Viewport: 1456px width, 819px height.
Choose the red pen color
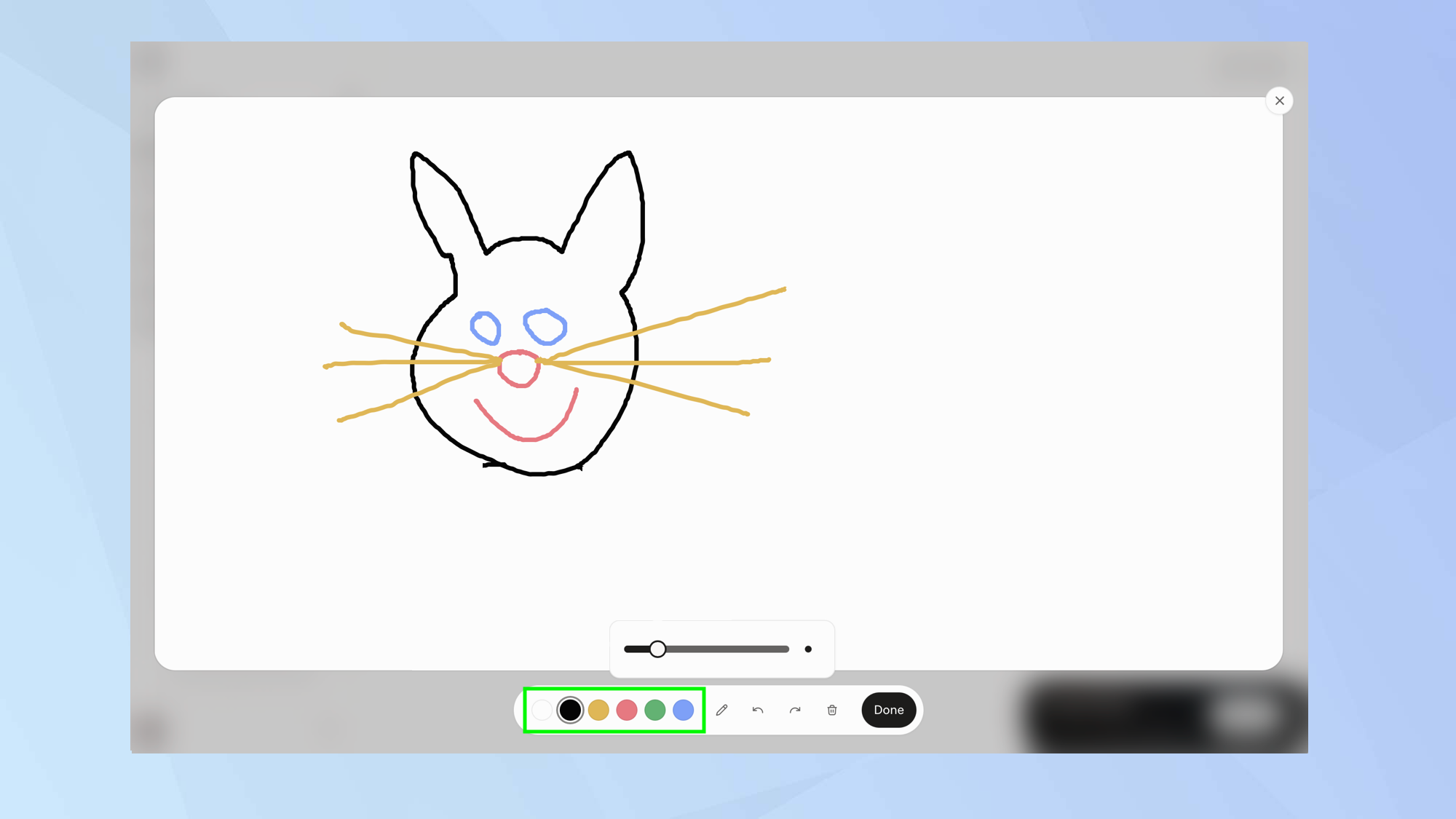click(x=627, y=710)
